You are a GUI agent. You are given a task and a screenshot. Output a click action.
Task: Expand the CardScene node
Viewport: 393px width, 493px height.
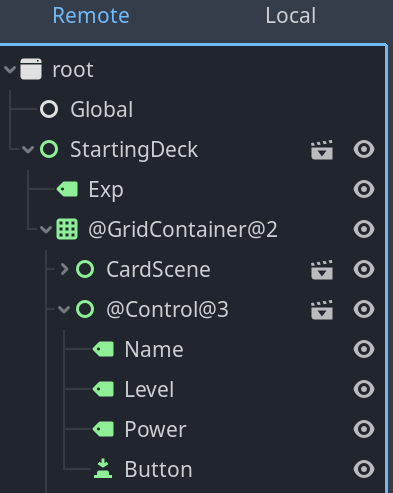coord(64,269)
